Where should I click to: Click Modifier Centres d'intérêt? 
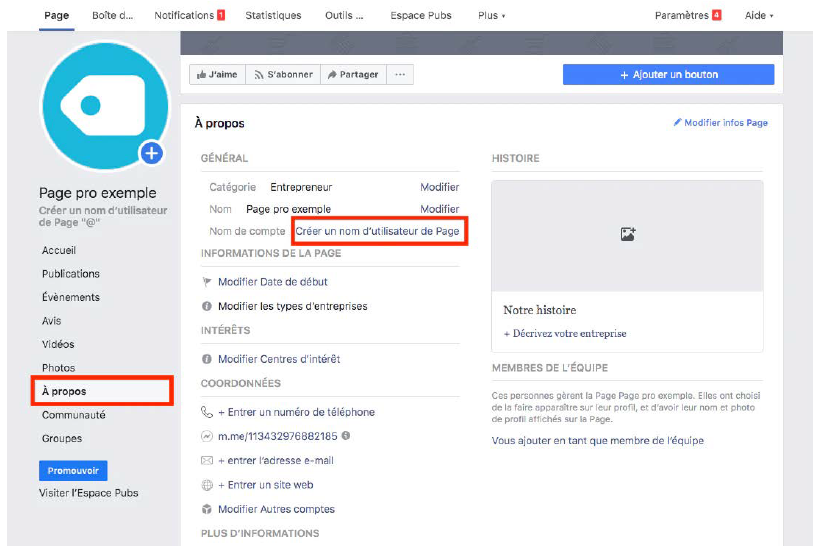[279, 359]
